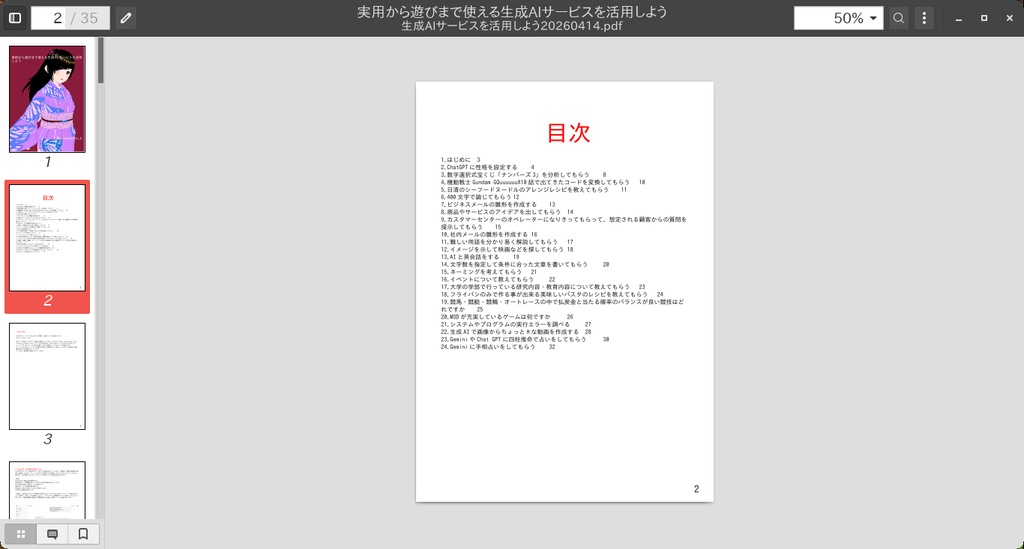Click TOC line 22 about 生成 AI で画像

[x=516, y=332]
